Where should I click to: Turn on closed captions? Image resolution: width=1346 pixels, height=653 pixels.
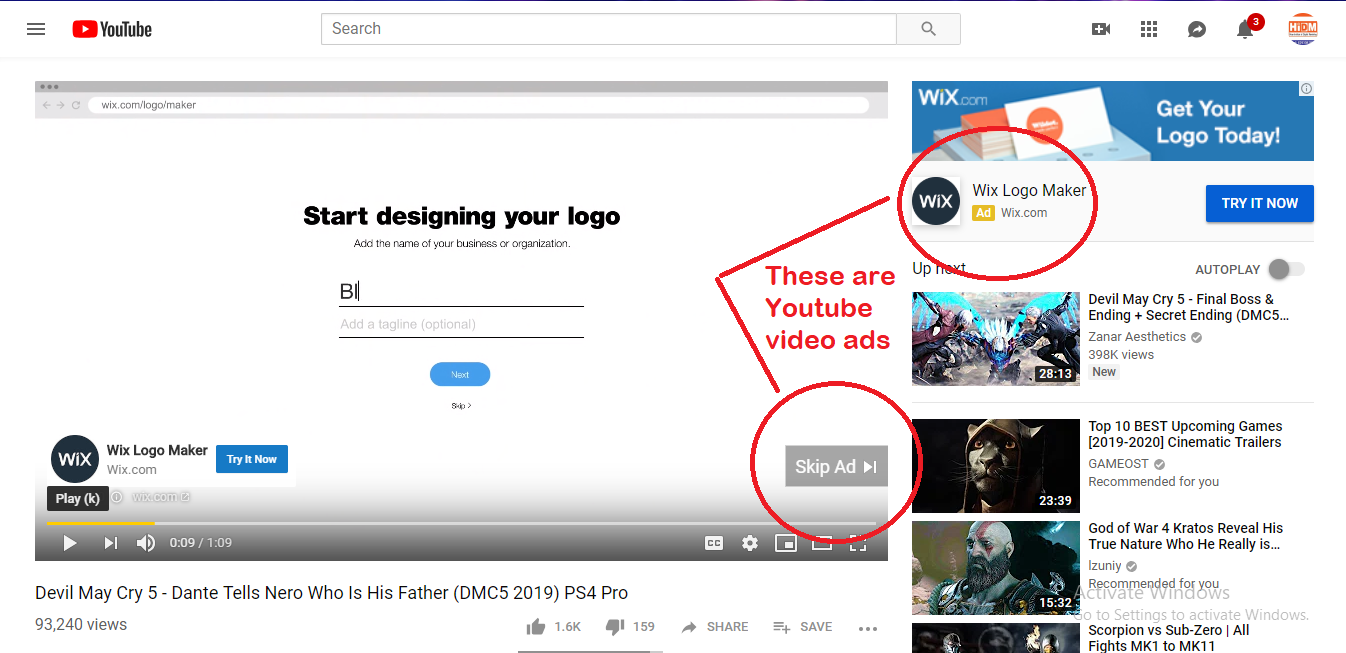pyautogui.click(x=714, y=543)
